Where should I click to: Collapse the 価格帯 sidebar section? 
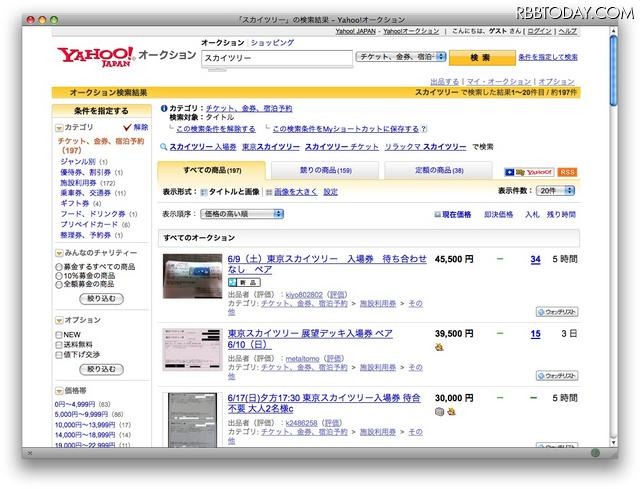coord(59,391)
